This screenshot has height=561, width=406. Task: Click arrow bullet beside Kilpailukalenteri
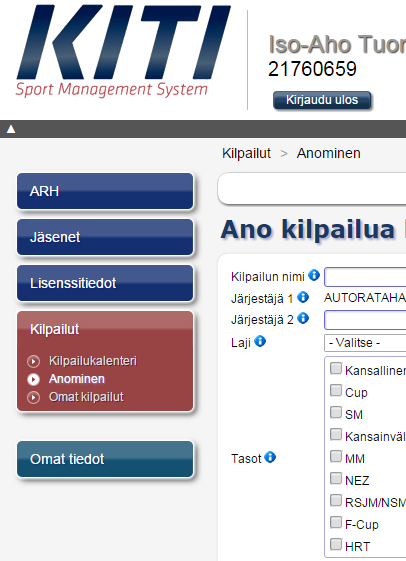click(33, 361)
